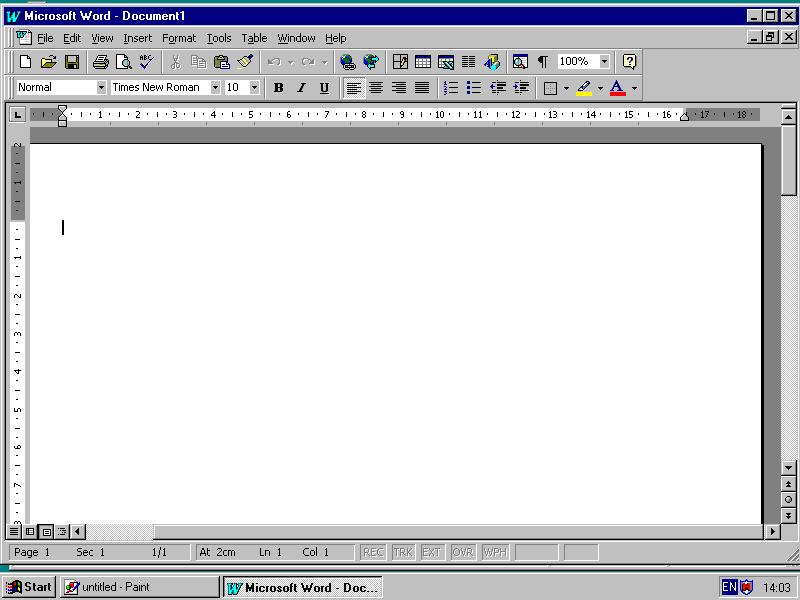Toggle the numbered list
This screenshot has height=600, width=800.
(451, 88)
